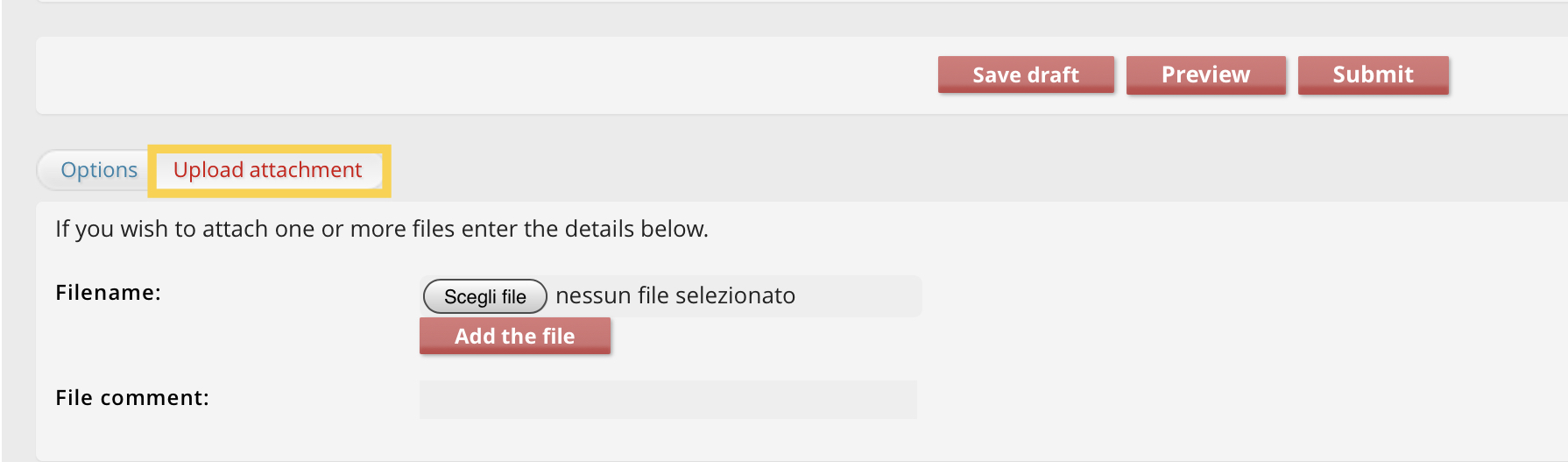1568x462 pixels.
Task: Click the 'nessun file selezionato' text
Action: coord(675,296)
